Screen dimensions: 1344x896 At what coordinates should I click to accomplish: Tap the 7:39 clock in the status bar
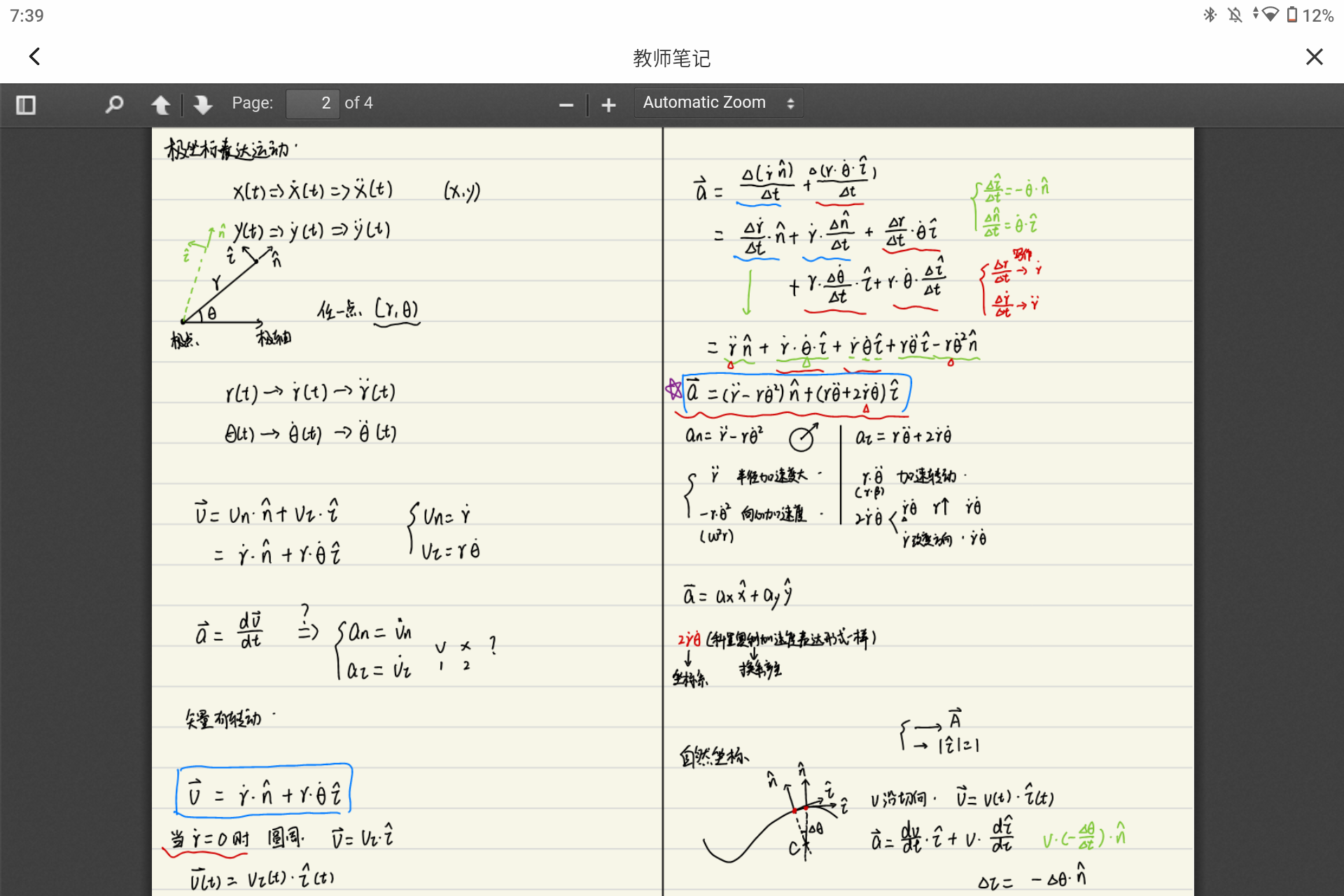pyautogui.click(x=27, y=15)
